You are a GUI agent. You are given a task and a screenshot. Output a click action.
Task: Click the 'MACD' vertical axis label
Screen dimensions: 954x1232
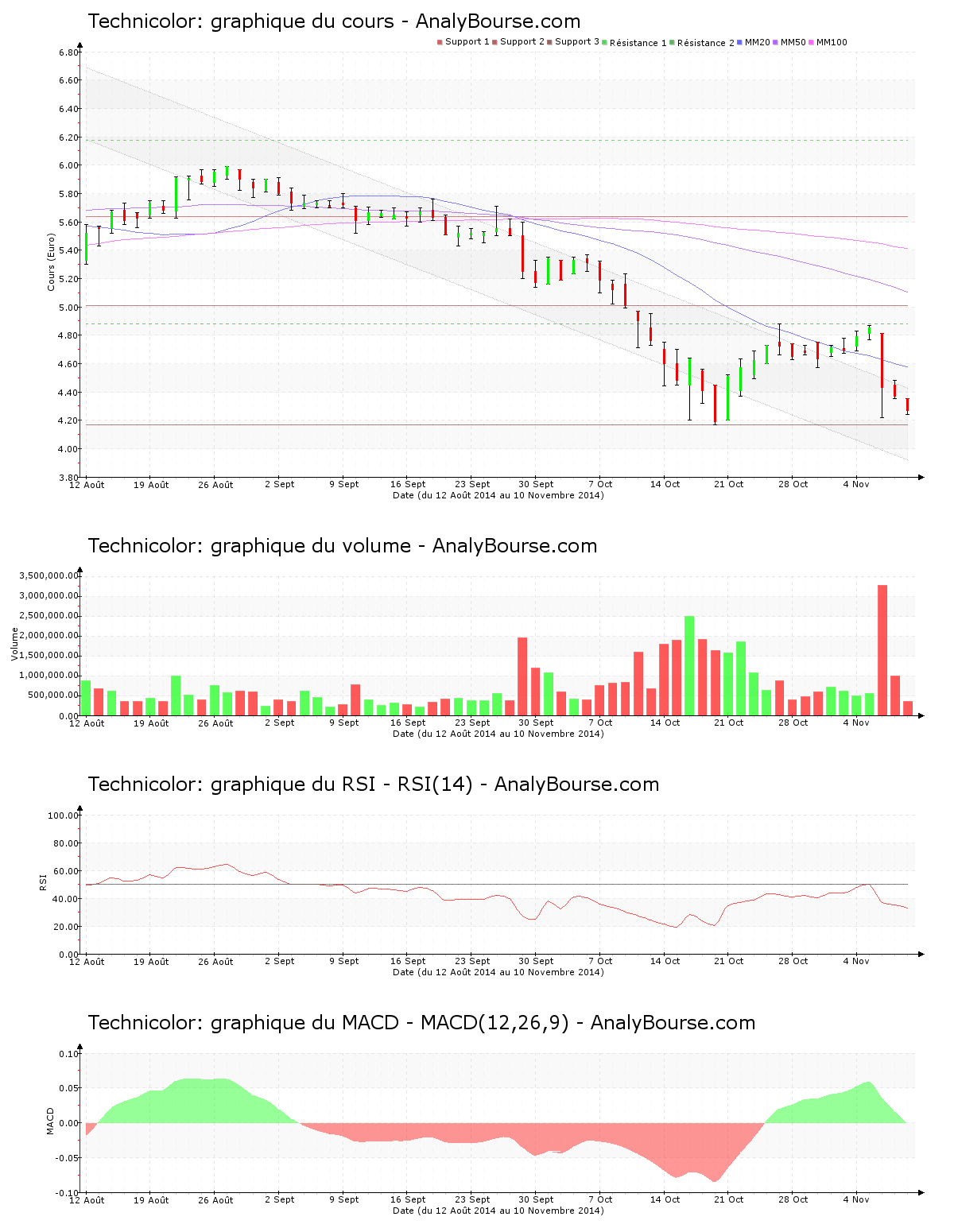[50, 1122]
